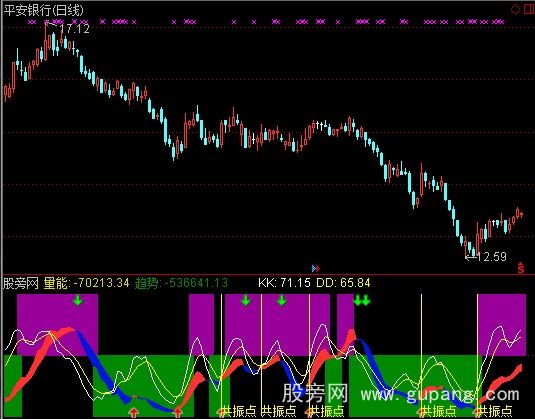Click the blue-red double arrow marker
This screenshot has height=419, width=535.
316,269
